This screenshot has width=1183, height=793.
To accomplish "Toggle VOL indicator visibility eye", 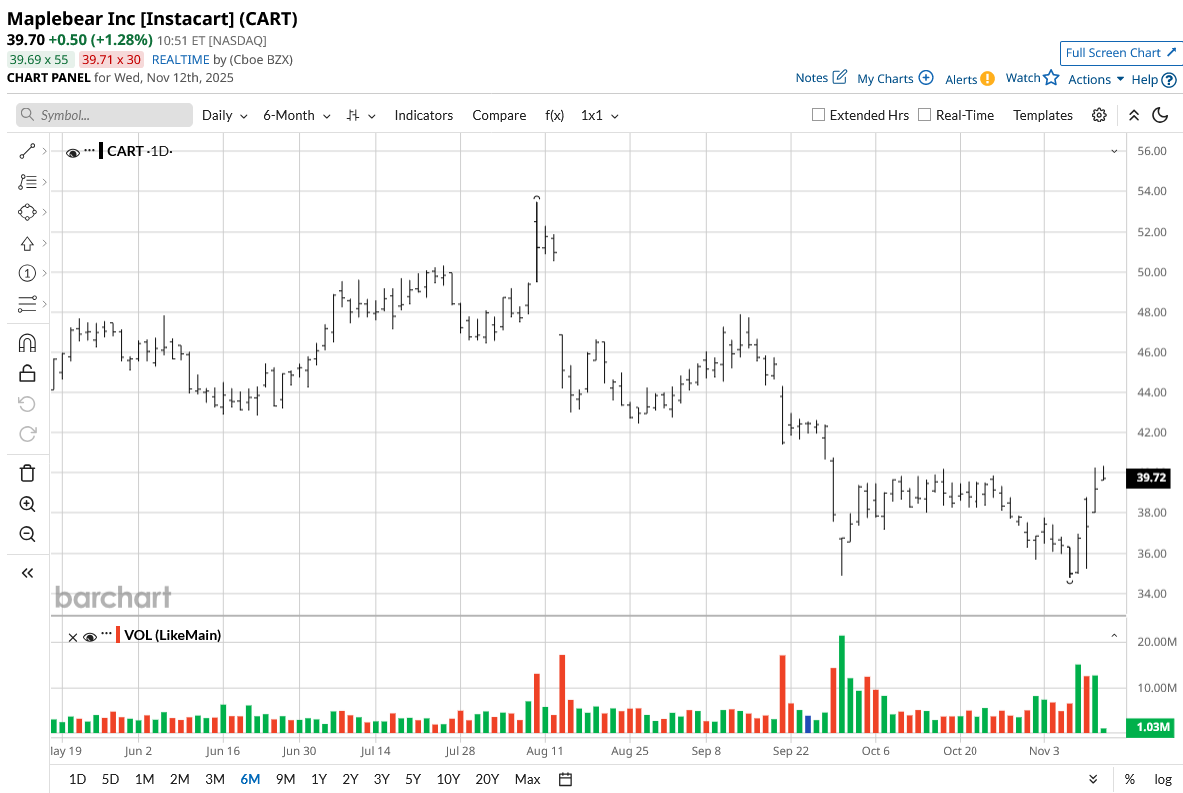I will 90,637.
